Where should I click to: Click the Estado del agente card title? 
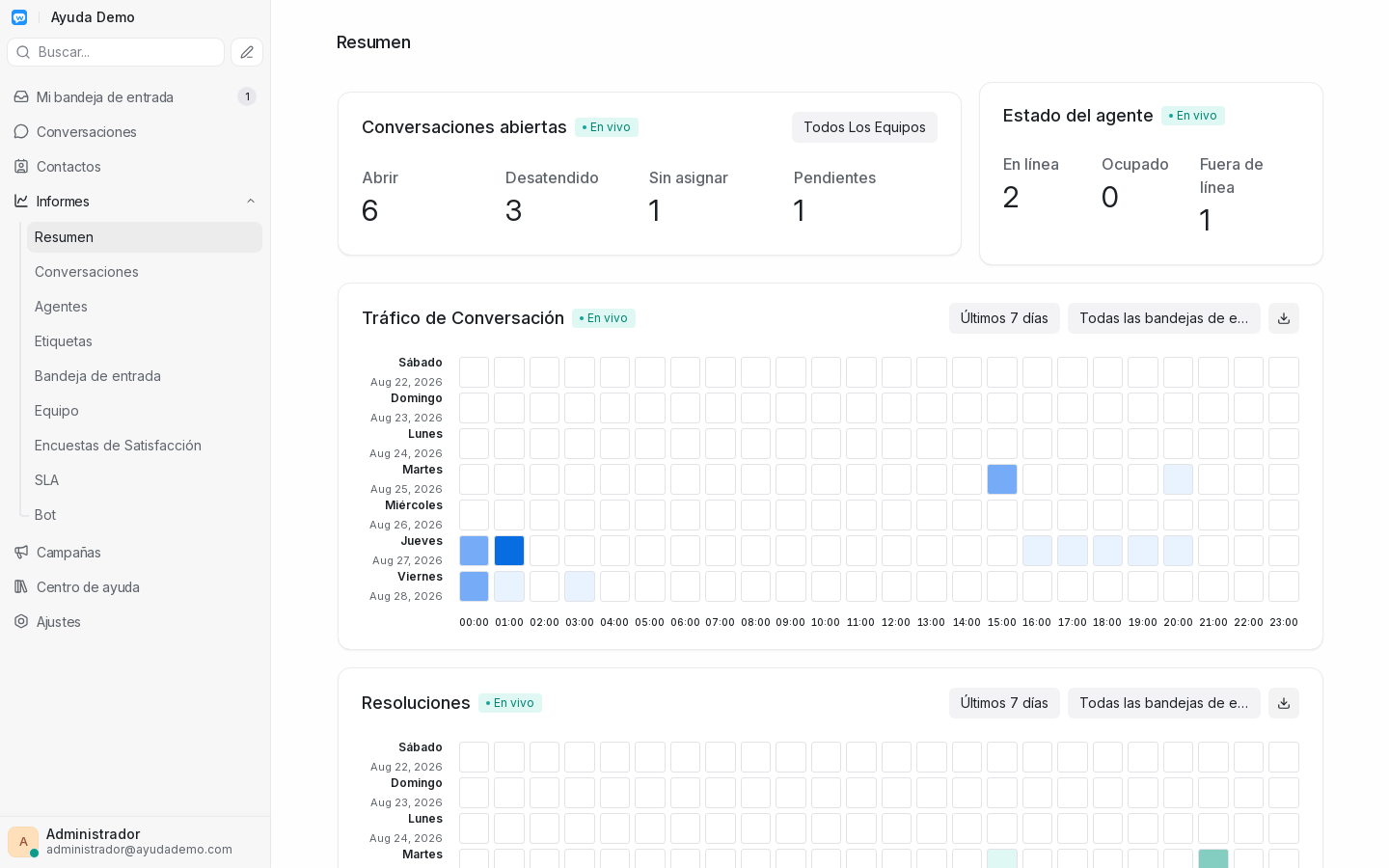point(1078,116)
